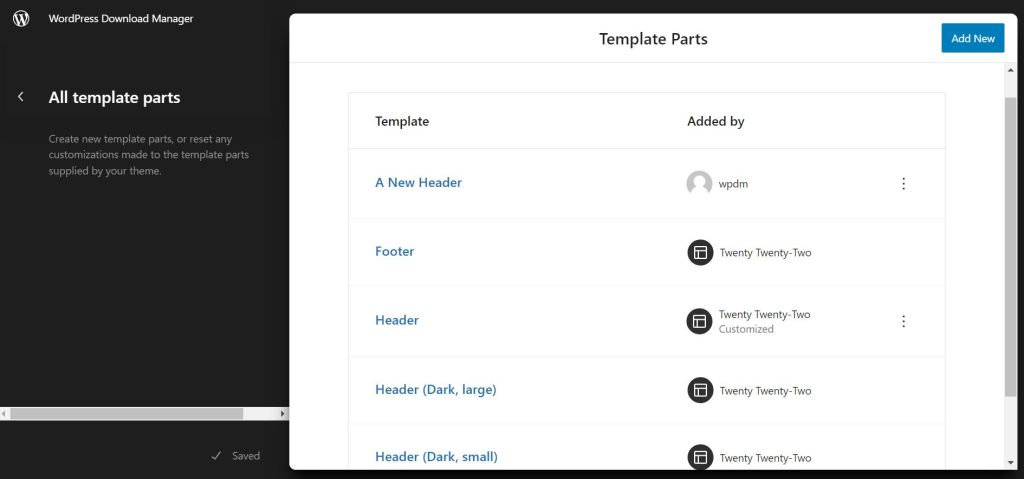Open the A New Header template part
Viewport: 1024px width, 479px height.
[x=418, y=183]
